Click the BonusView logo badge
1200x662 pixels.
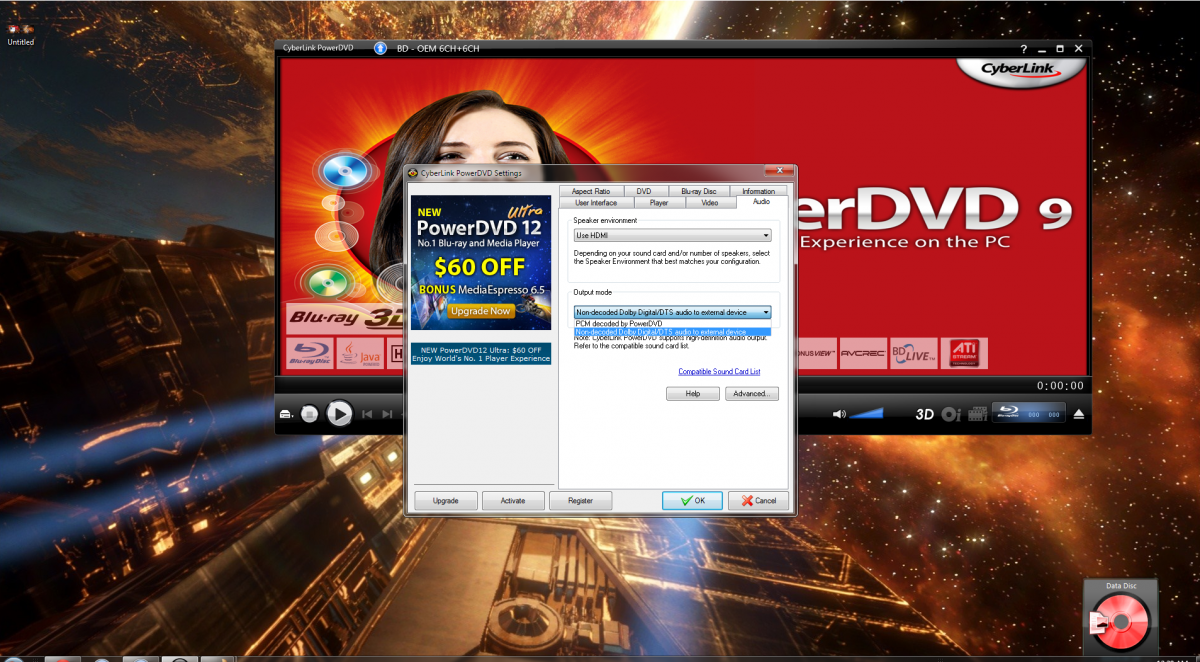click(816, 353)
